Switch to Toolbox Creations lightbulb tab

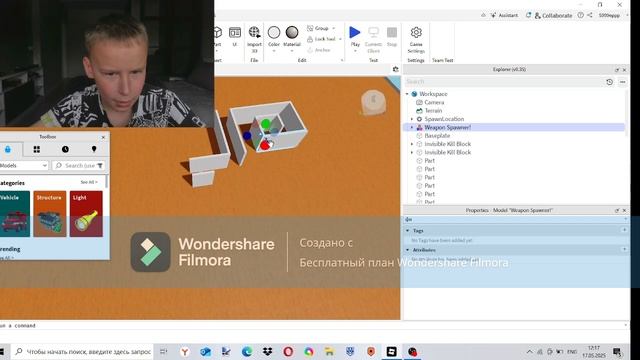94,149
